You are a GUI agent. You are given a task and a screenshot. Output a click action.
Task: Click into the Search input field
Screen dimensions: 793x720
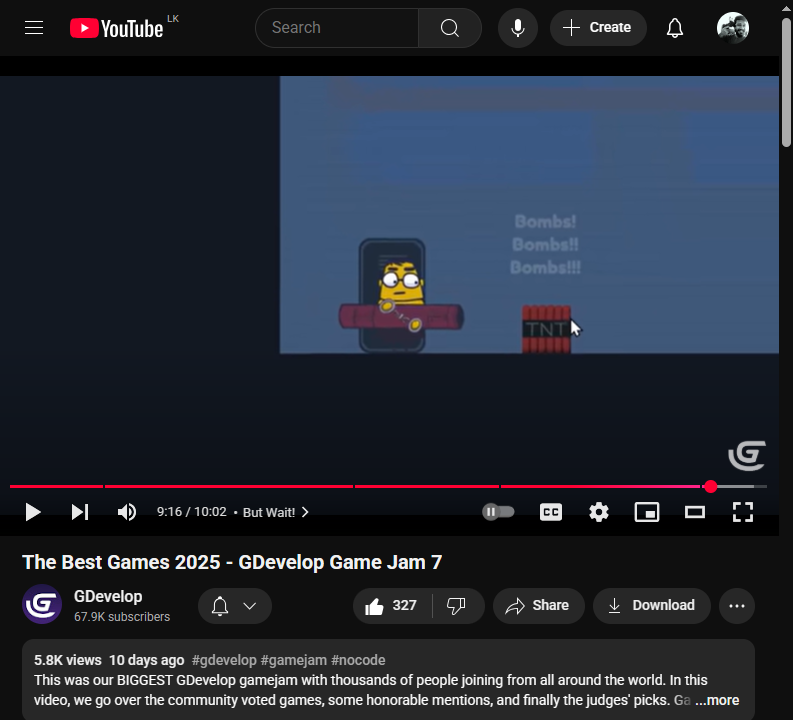pos(337,28)
